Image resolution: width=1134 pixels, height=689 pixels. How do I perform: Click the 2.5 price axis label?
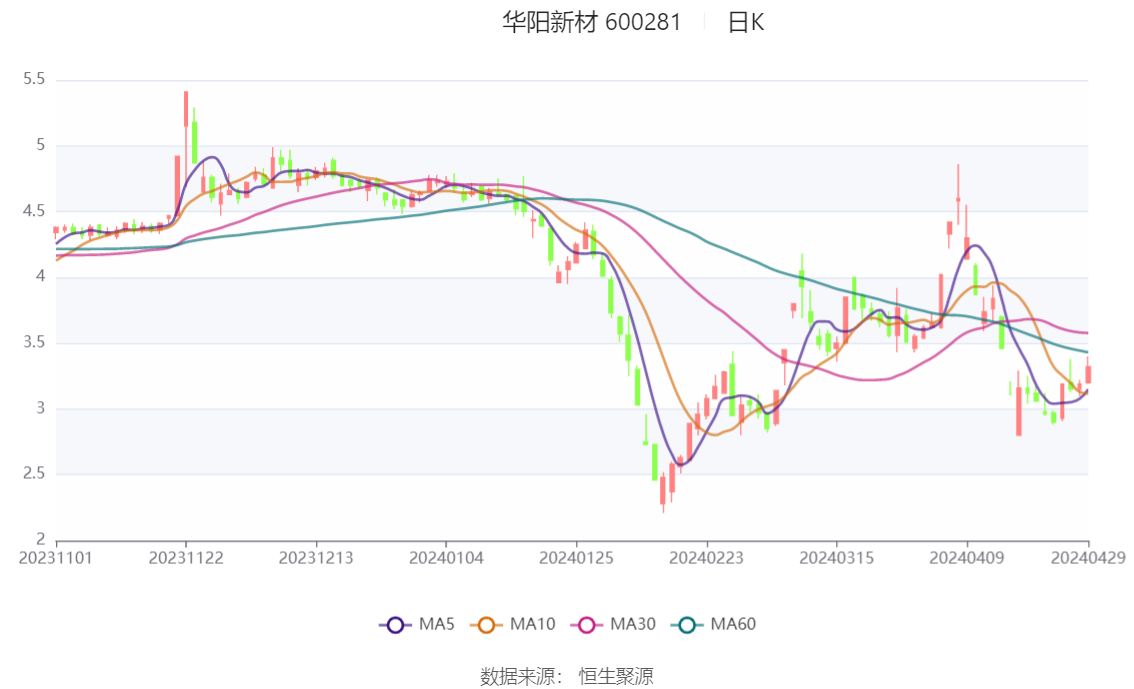click(x=34, y=474)
